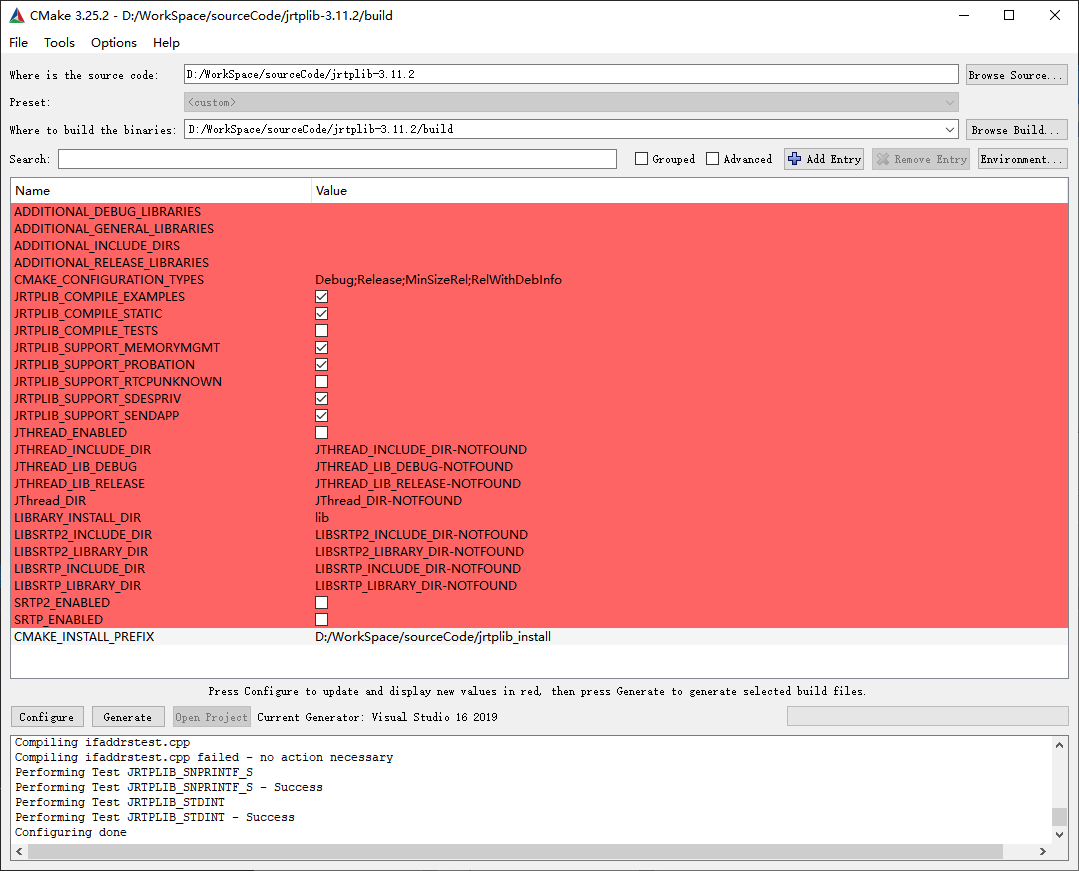Image resolution: width=1079 pixels, height=871 pixels.
Task: Select the CMAKE_INSTALL_PREFIX entry name
Action: coord(84,636)
